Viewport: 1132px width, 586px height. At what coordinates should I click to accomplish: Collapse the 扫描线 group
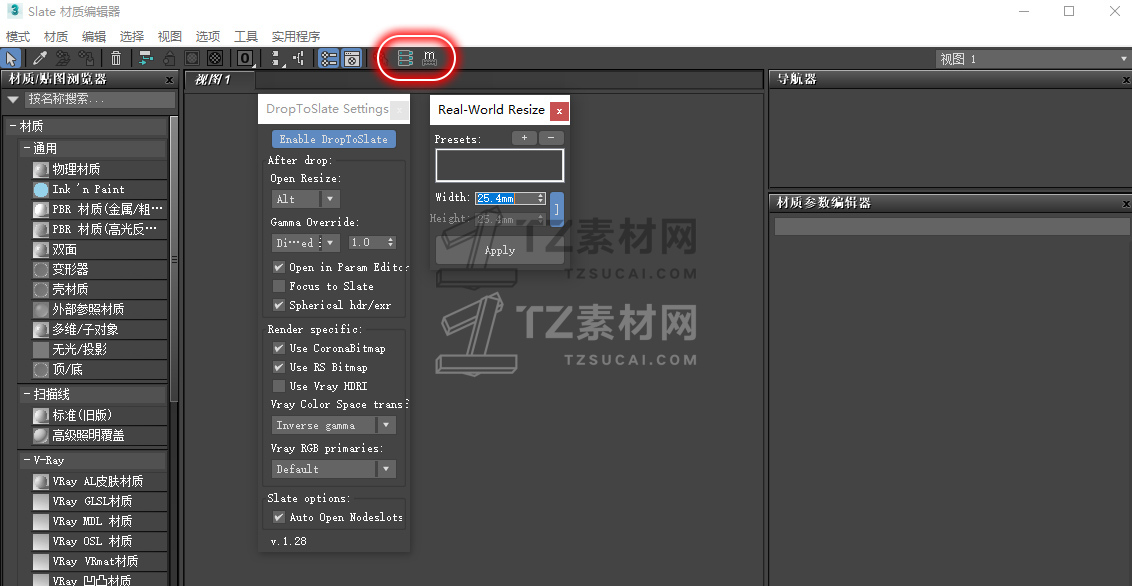pos(27,395)
